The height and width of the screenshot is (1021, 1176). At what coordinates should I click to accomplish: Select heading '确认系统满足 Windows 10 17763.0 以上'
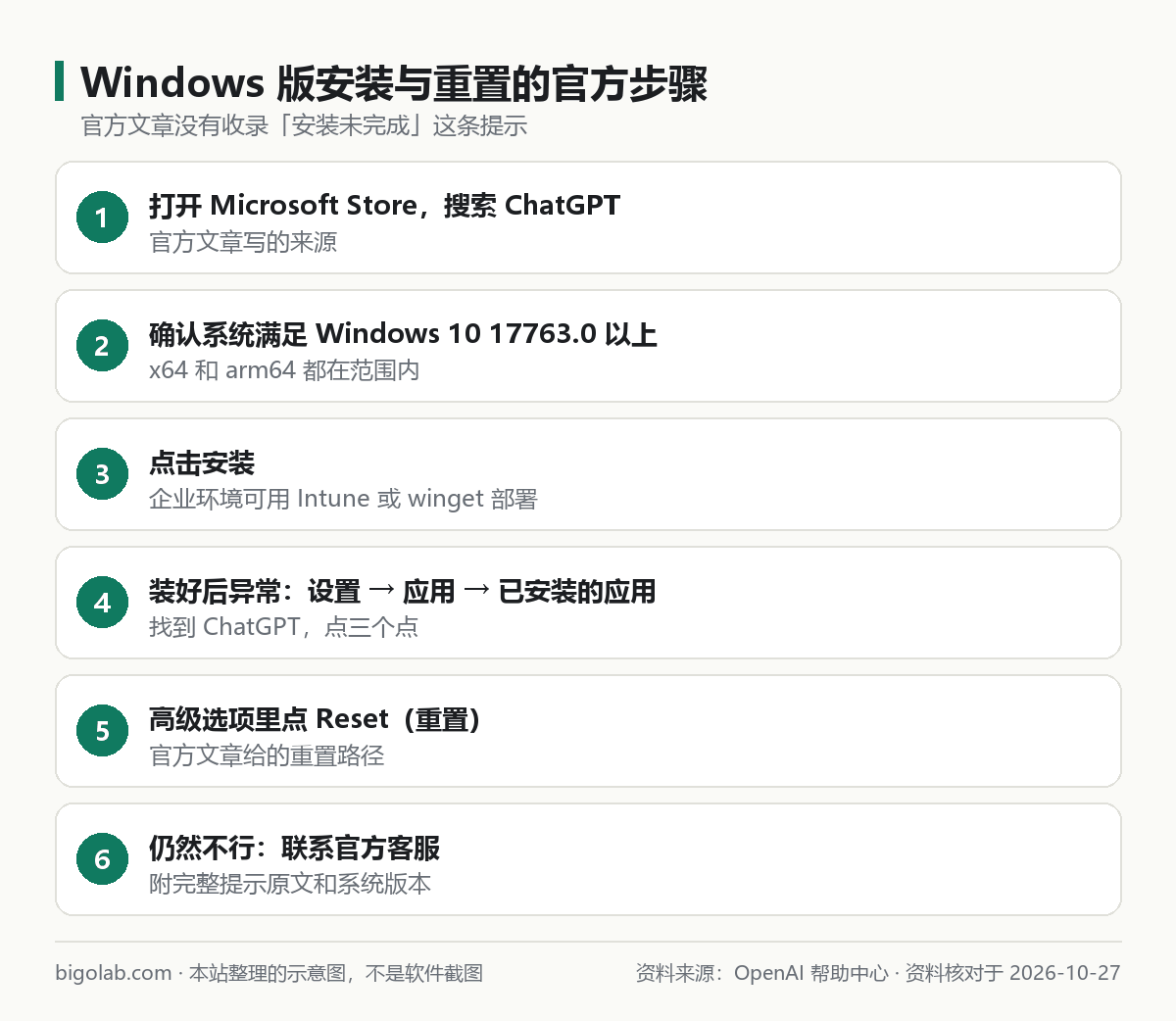coord(403,334)
